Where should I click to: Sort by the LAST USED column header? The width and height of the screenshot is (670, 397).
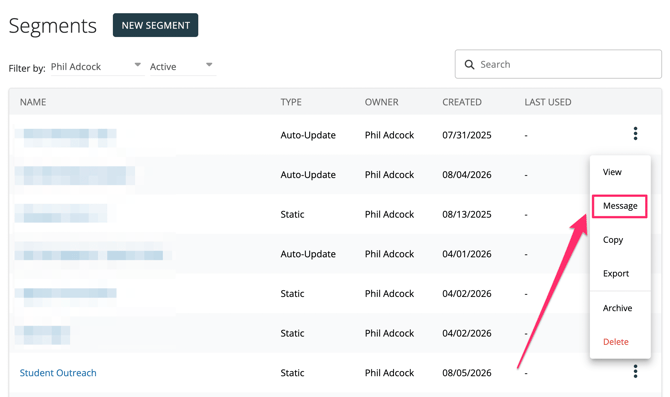pos(548,102)
